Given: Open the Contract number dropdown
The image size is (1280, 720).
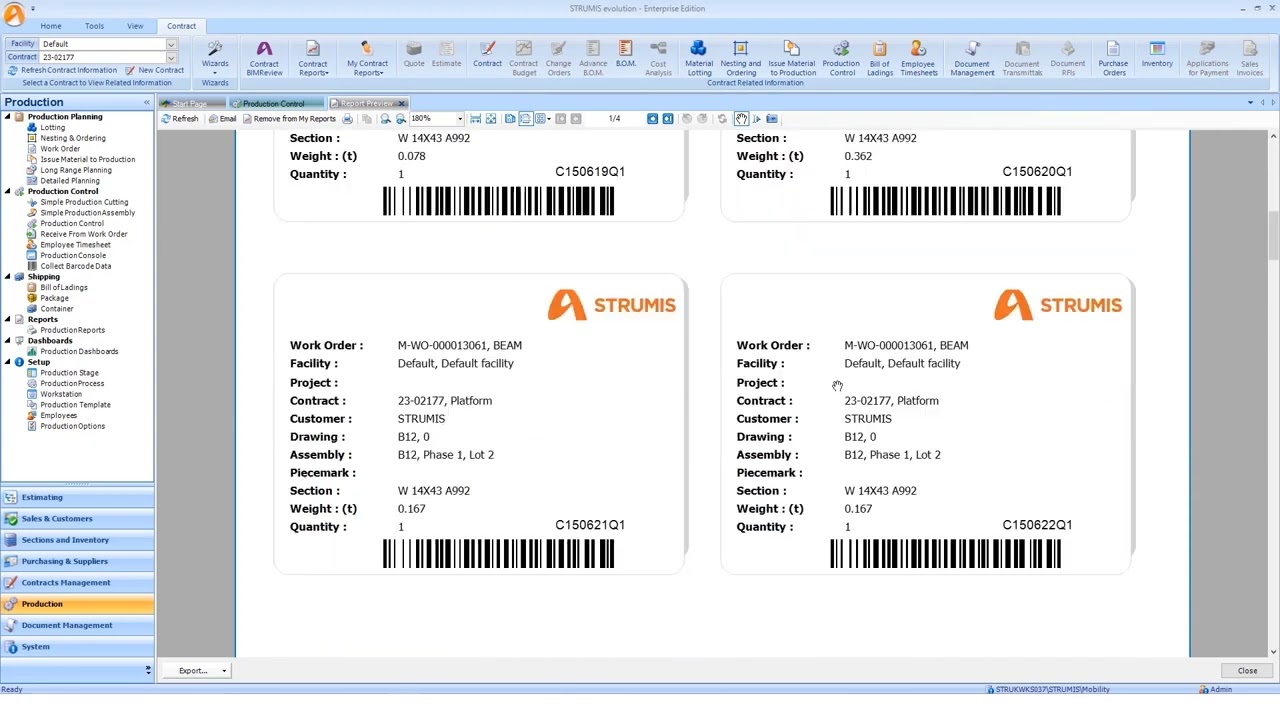Looking at the screenshot, I should pyautogui.click(x=171, y=57).
